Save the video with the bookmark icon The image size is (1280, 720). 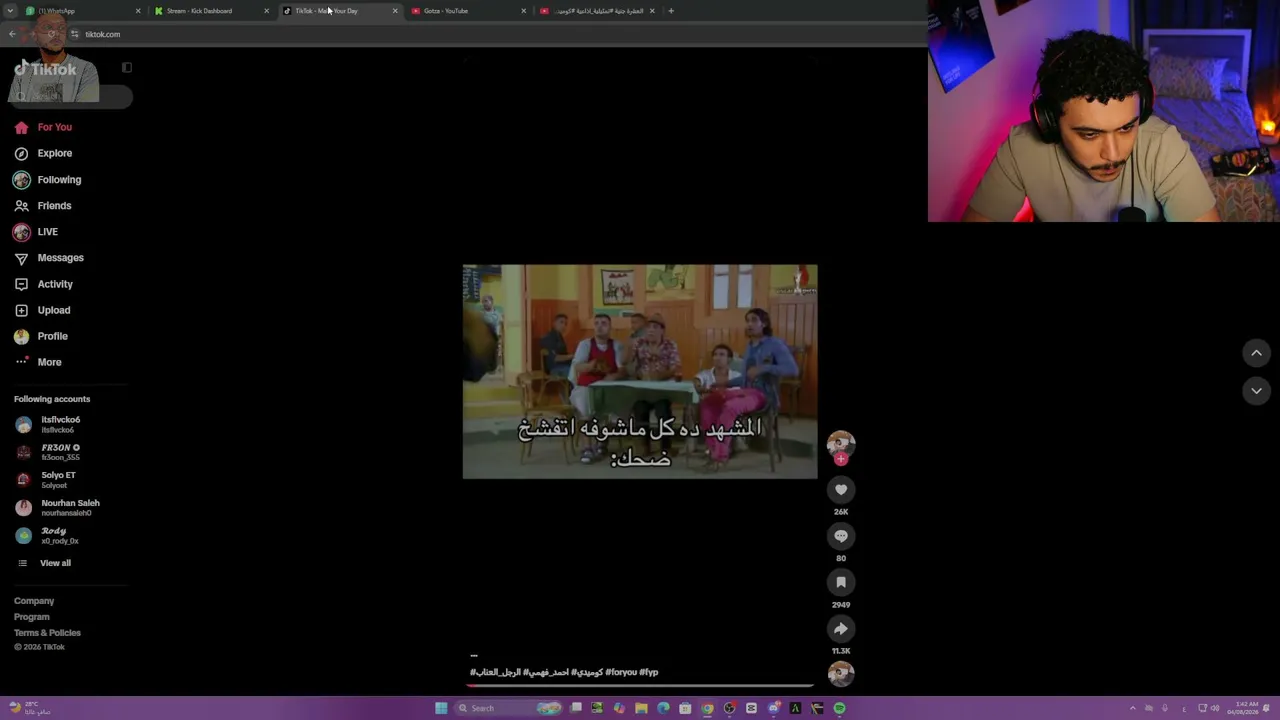(x=841, y=582)
